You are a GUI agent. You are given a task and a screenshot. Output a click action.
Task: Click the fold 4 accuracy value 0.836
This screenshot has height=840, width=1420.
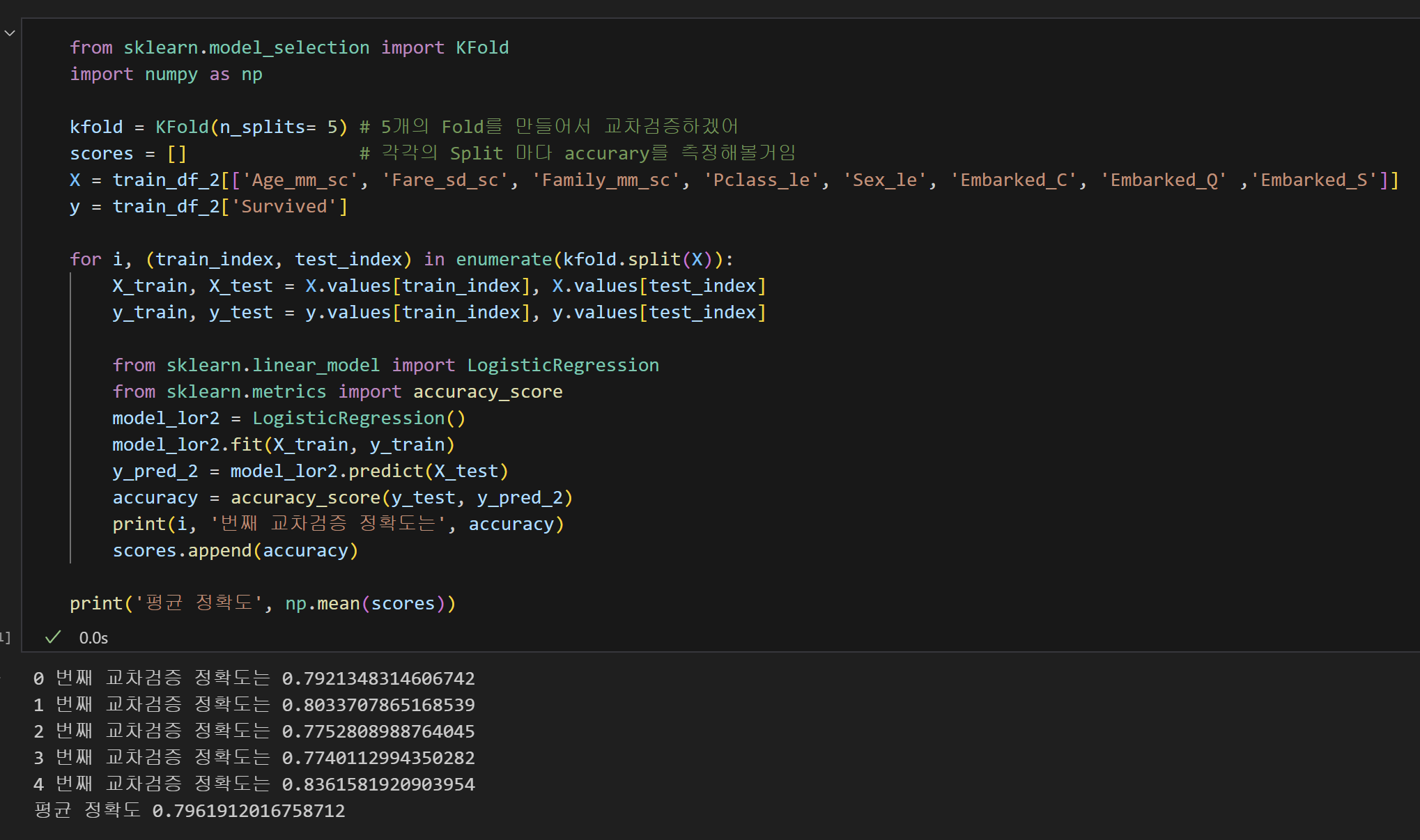tap(378, 784)
